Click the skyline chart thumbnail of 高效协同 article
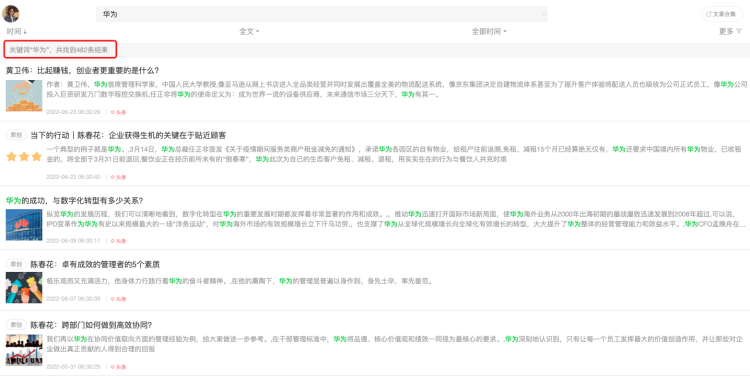The width and height of the screenshot is (750, 377). point(24,350)
